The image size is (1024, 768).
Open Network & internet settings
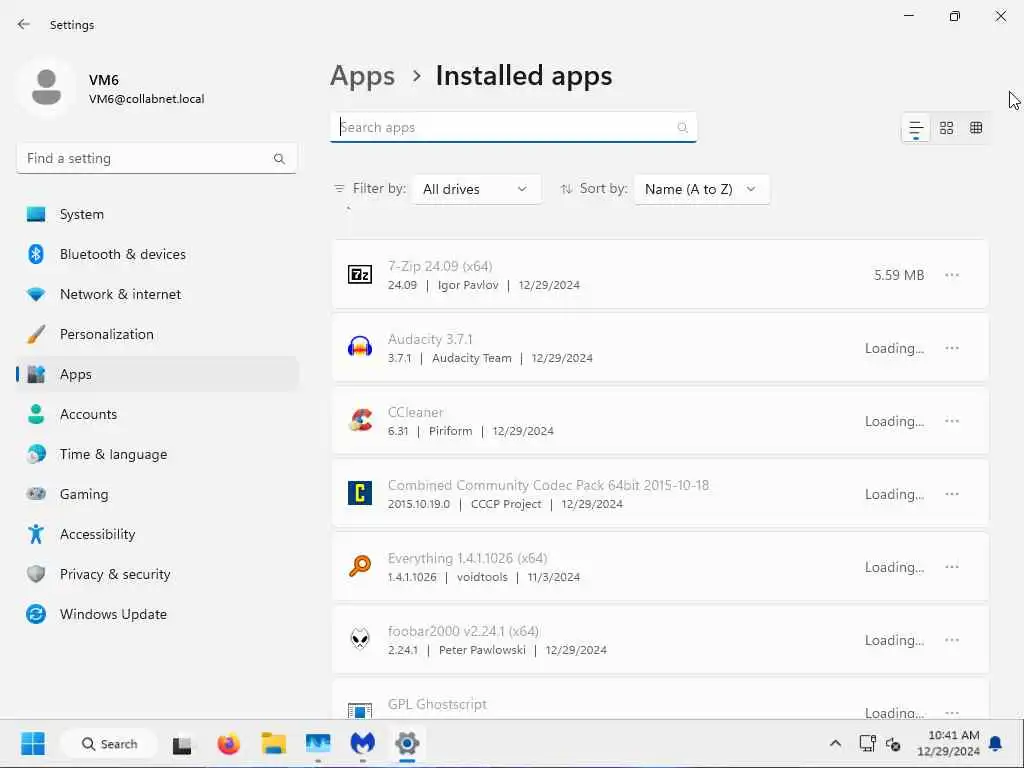(157, 294)
